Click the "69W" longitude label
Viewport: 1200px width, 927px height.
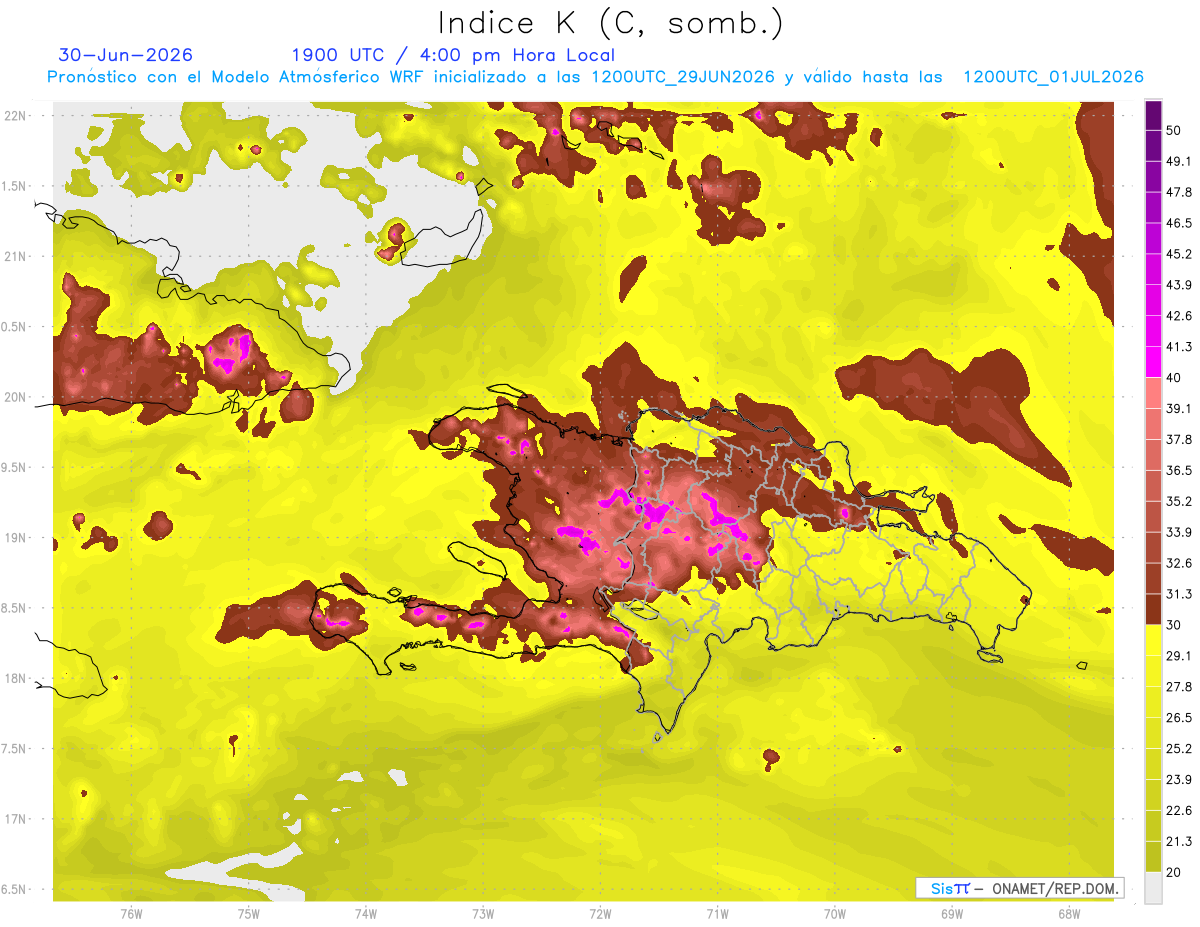952,913
